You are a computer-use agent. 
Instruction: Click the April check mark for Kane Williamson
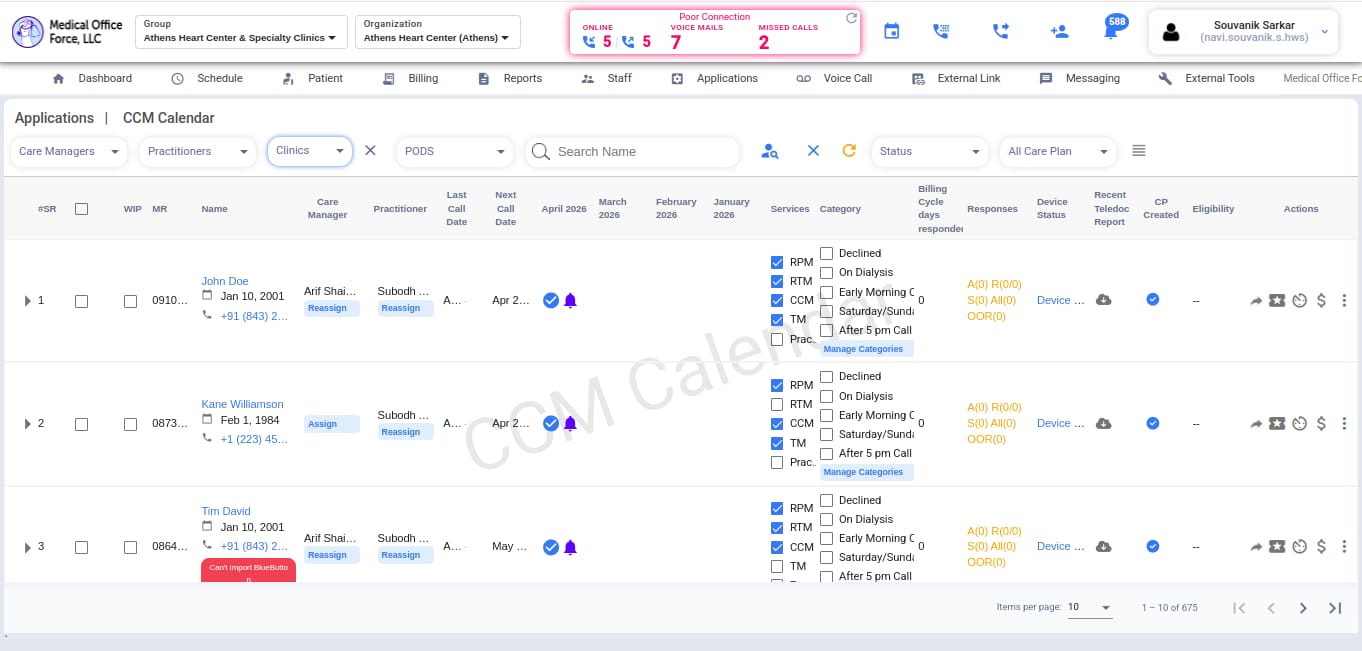point(550,424)
